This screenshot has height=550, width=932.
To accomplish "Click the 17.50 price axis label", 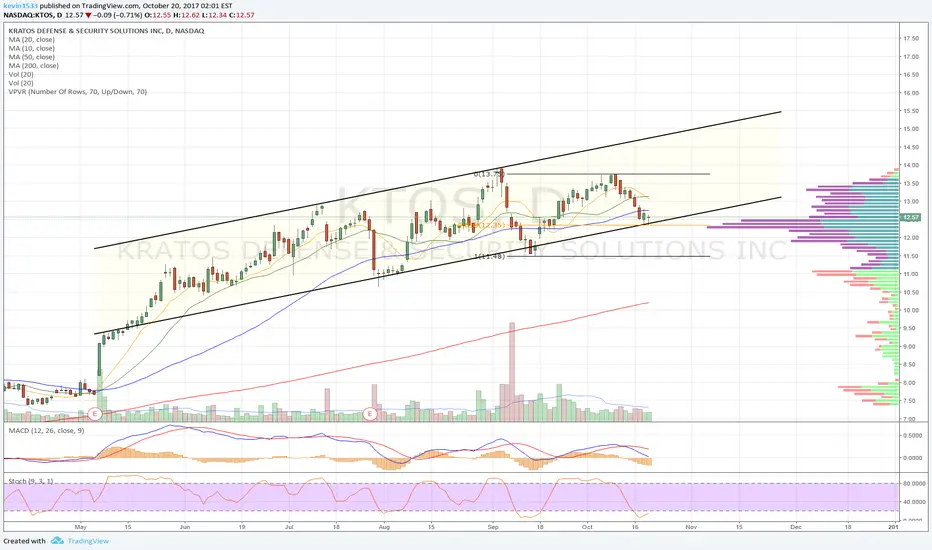I will (911, 38).
